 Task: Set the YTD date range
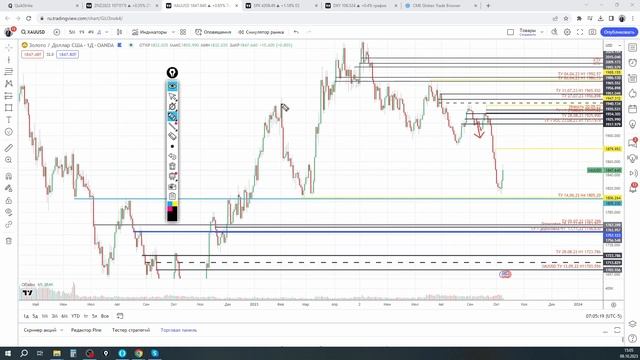point(76,316)
